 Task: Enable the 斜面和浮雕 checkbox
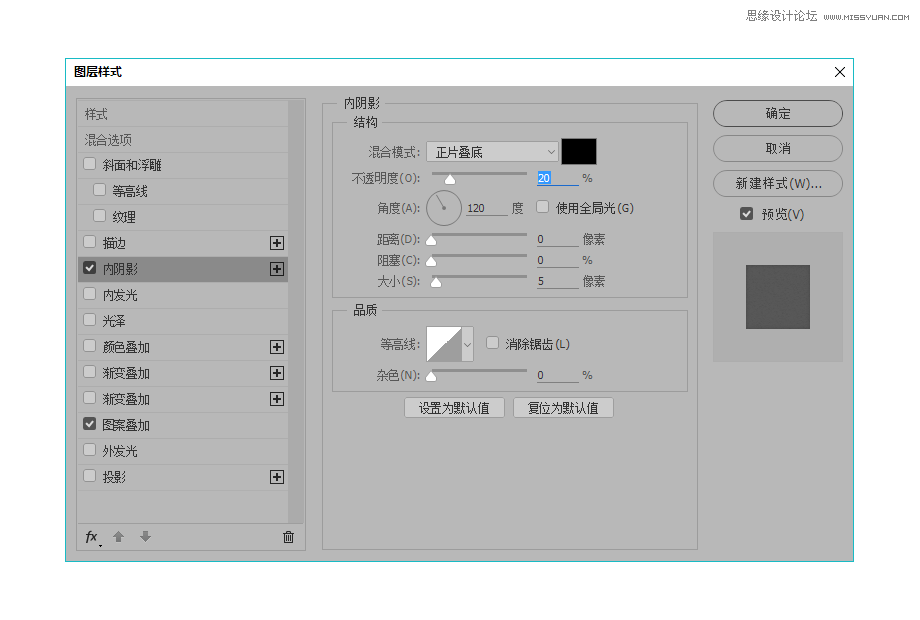(90, 164)
